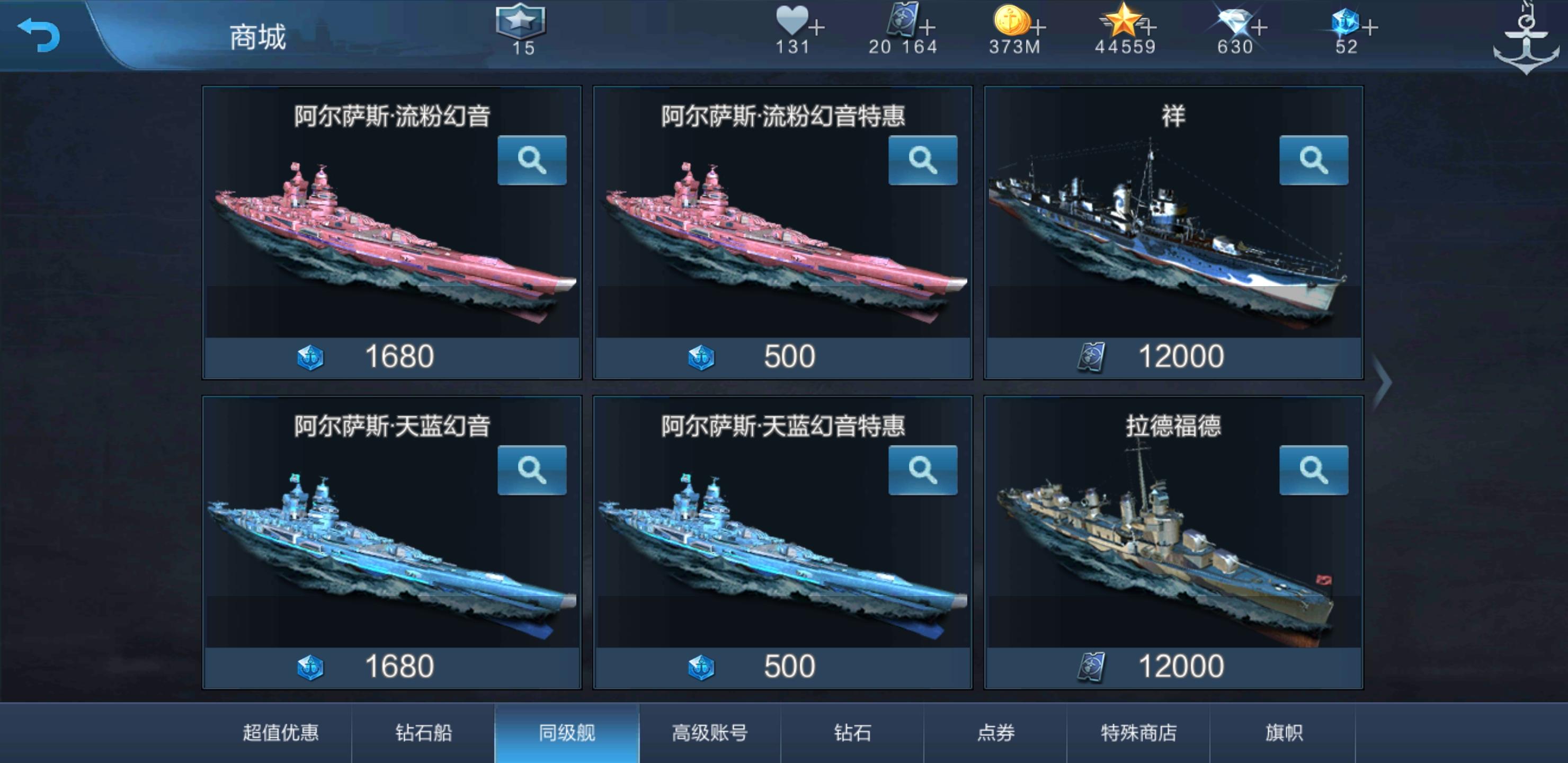Add more gold coins via plus icon
The height and width of the screenshot is (763, 1568).
pos(1038,28)
